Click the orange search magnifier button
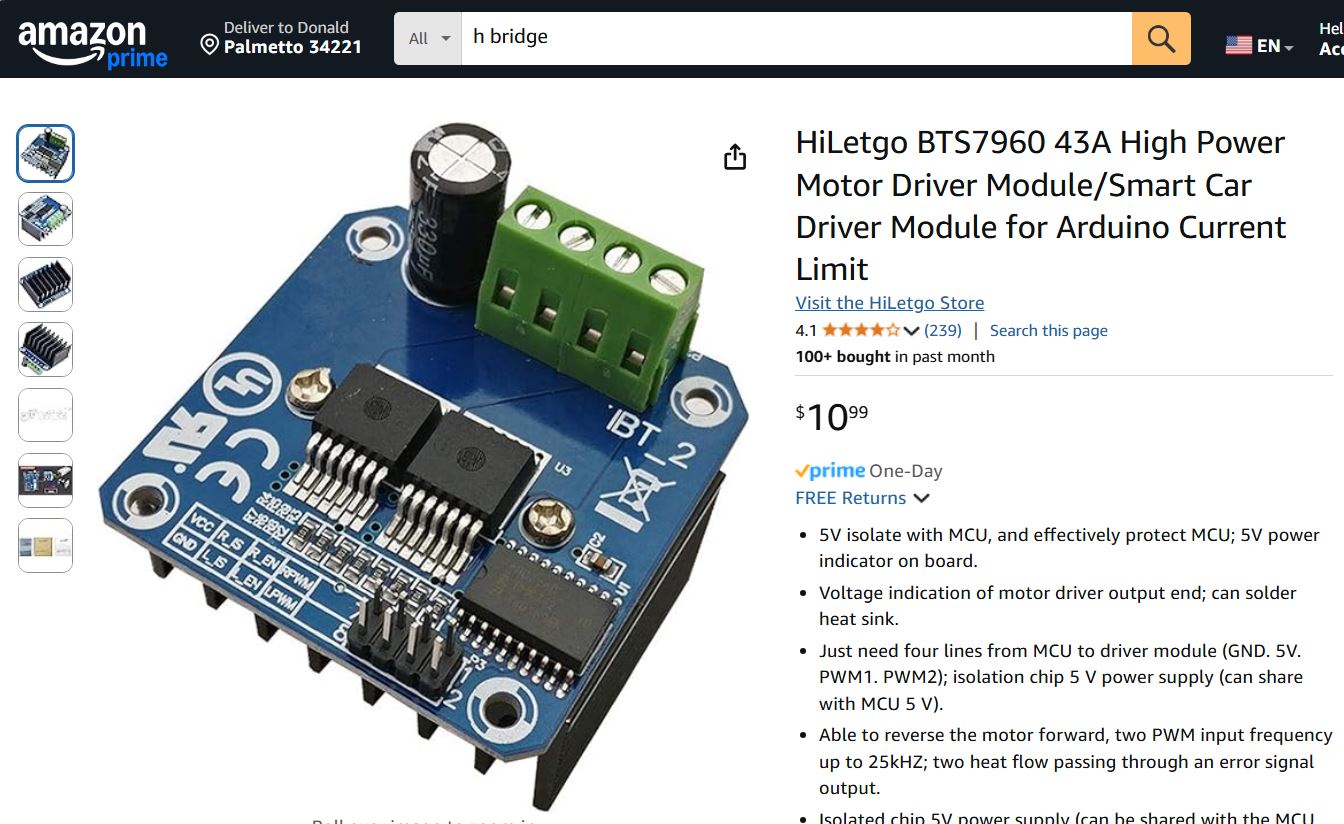The image size is (1344, 824). 1161,39
